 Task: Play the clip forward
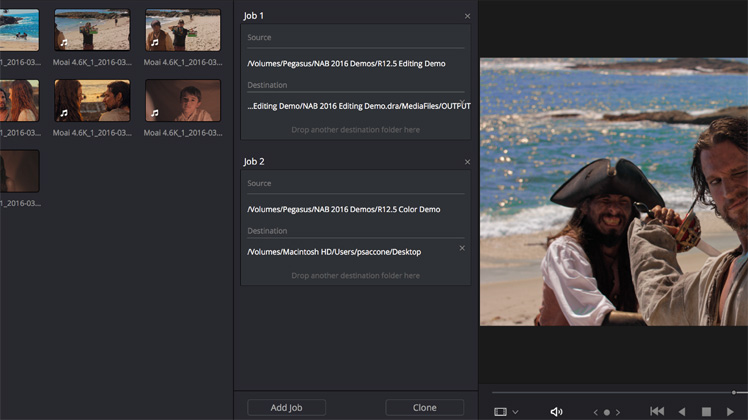pyautogui.click(x=731, y=412)
